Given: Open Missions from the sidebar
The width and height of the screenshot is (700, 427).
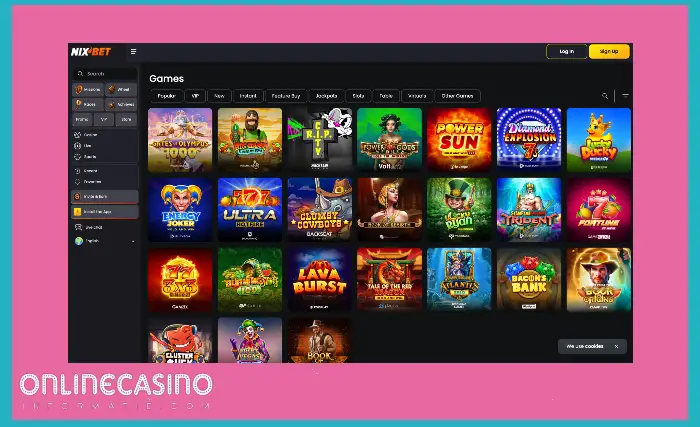Looking at the screenshot, I should tap(88, 90).
